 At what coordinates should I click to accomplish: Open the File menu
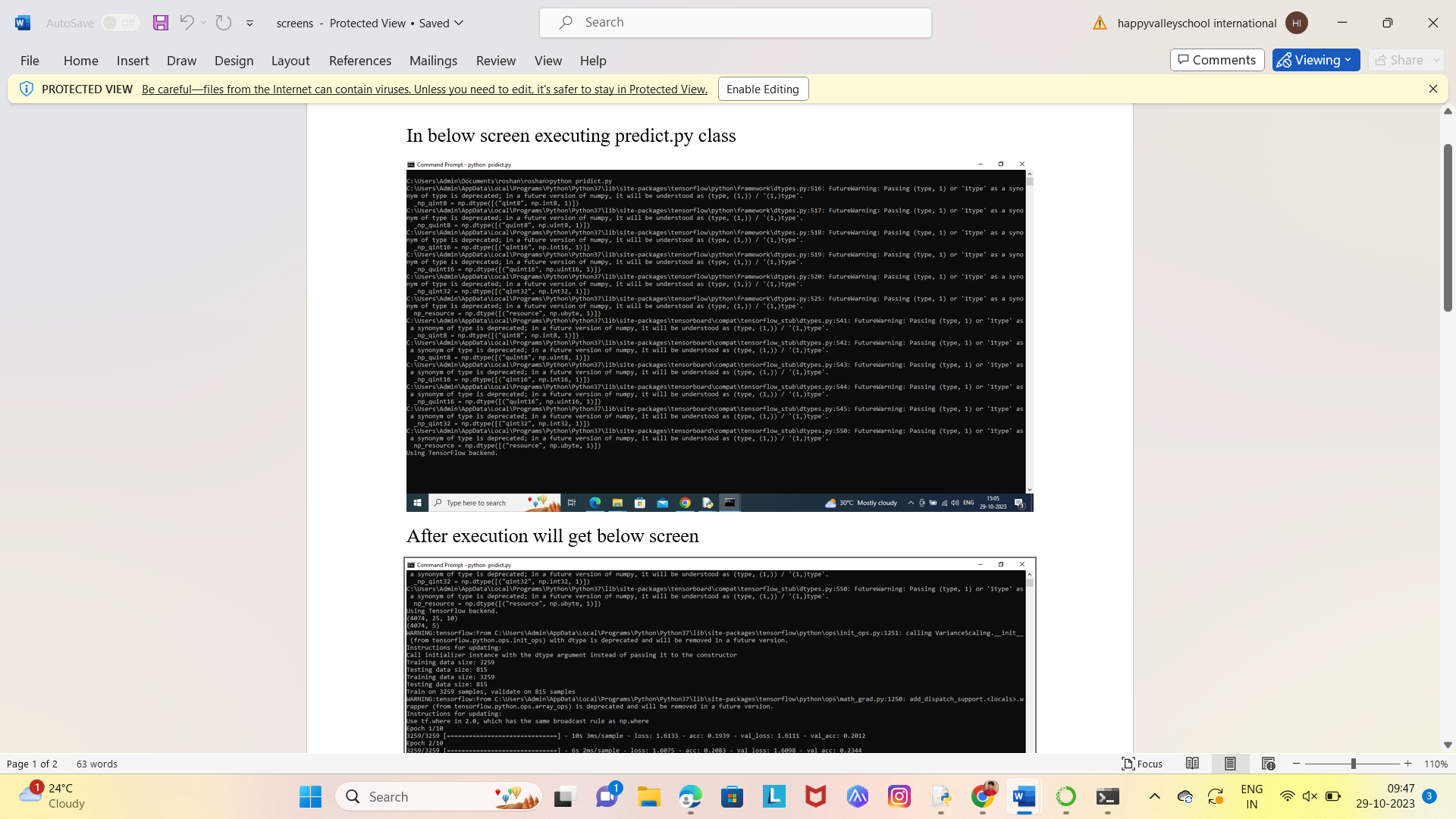pyautogui.click(x=30, y=61)
